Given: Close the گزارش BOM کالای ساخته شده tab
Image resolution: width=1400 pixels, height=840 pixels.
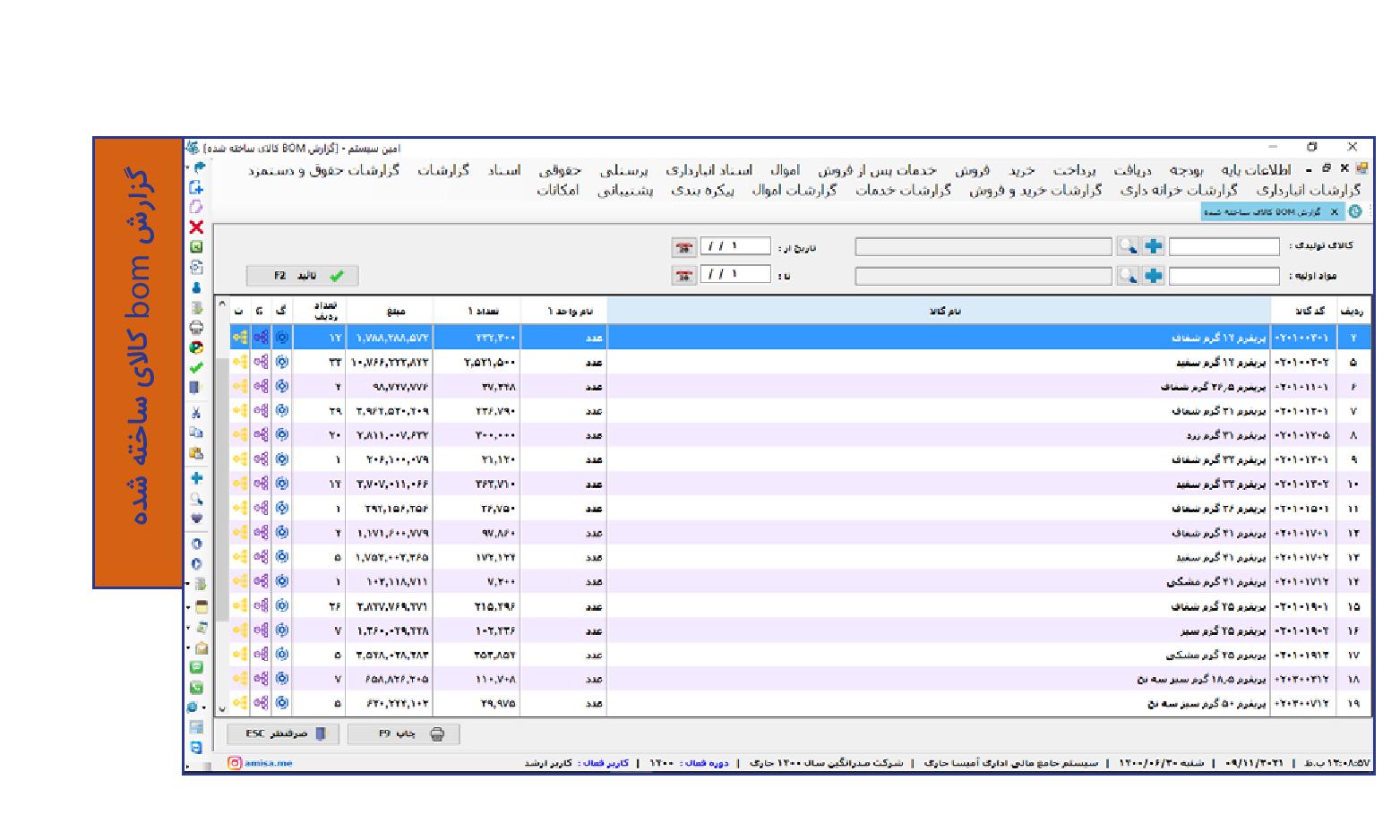Looking at the screenshot, I should pyautogui.click(x=1334, y=211).
